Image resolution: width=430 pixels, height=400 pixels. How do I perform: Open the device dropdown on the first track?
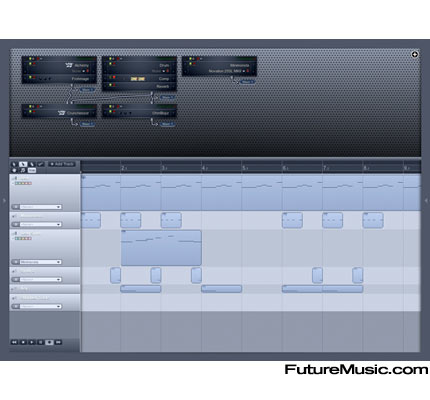pyautogui.click(x=40, y=207)
